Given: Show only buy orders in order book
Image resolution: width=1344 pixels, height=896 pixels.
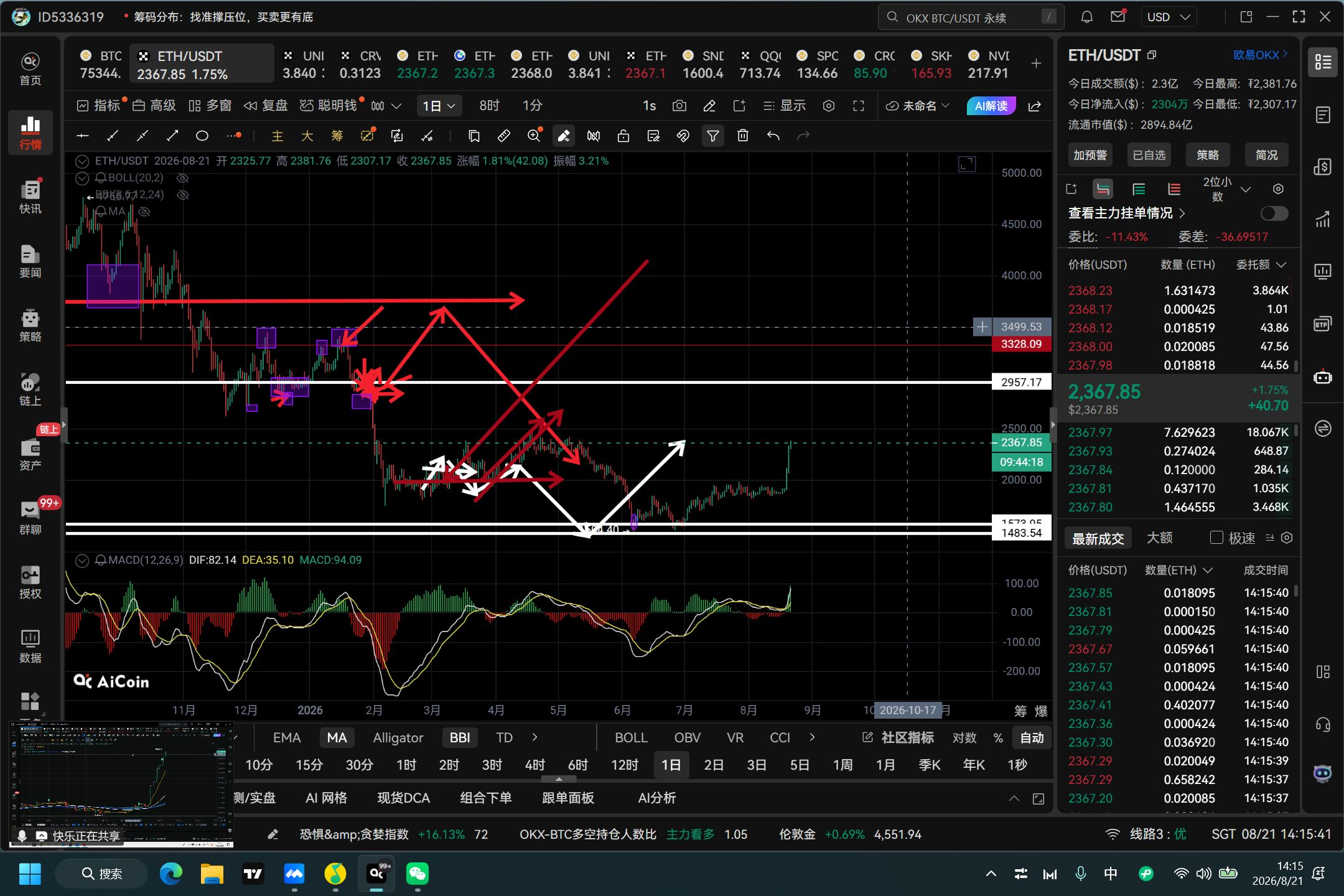Looking at the screenshot, I should 1139,189.
